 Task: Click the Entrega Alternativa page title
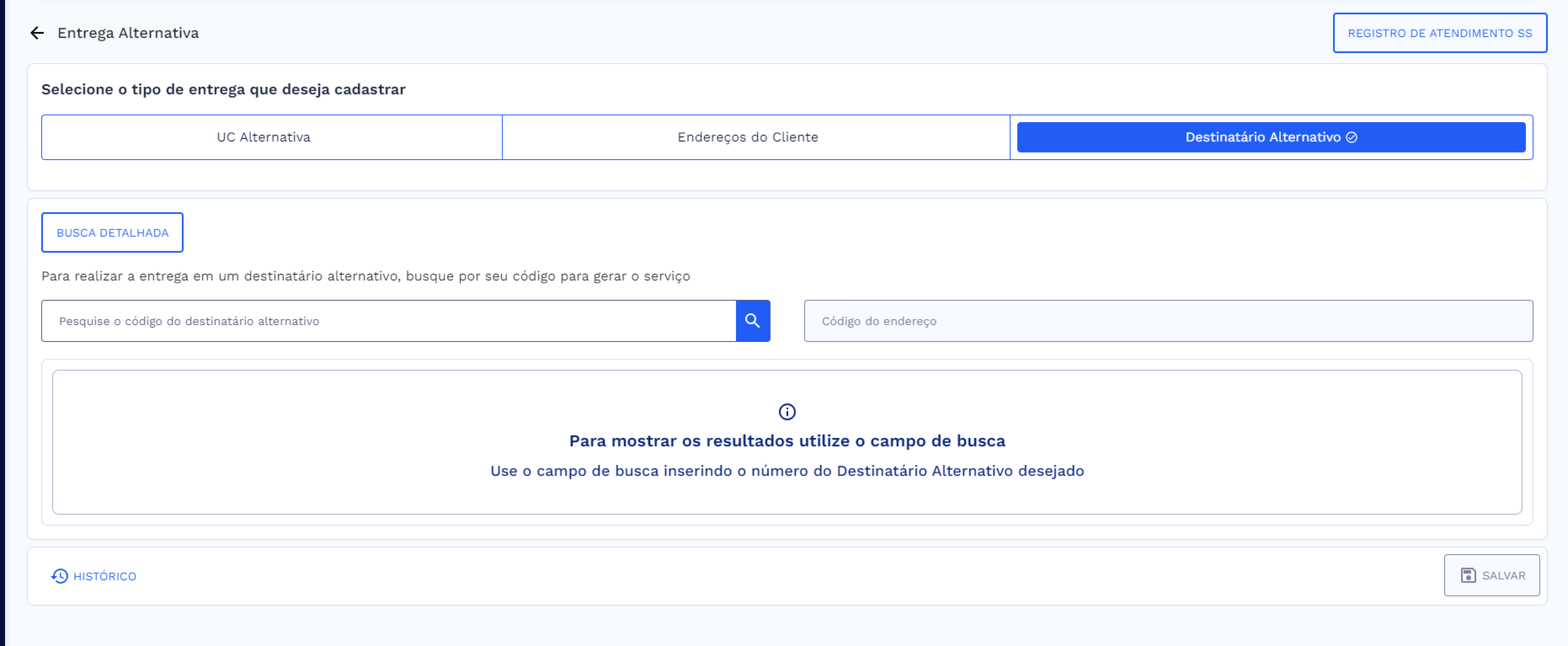click(128, 33)
